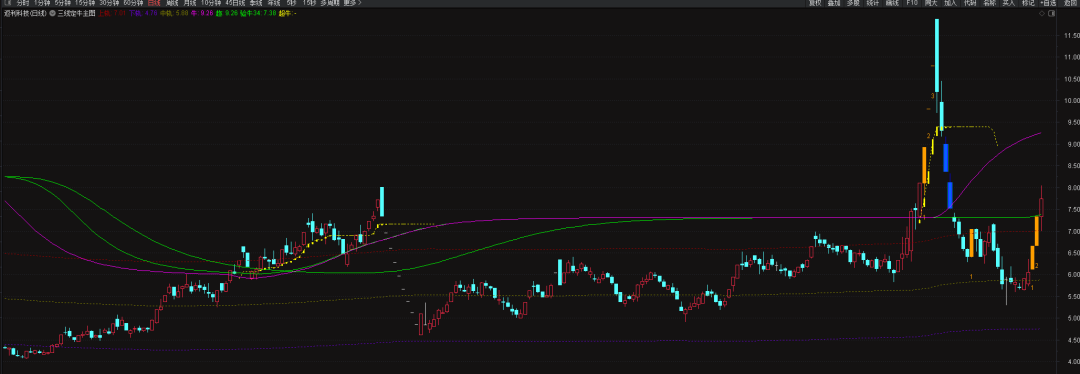This screenshot has height=374, width=1080.
Task: Select the 15分钟 period tab
Action: pyautogui.click(x=85, y=3)
